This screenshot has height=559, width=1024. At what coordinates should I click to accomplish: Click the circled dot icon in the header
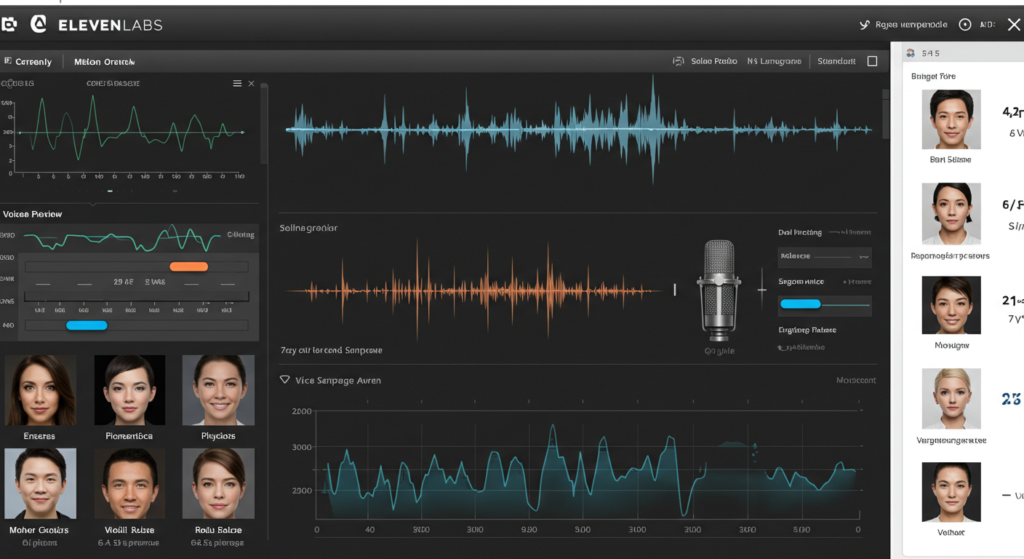pyautogui.click(x=965, y=25)
